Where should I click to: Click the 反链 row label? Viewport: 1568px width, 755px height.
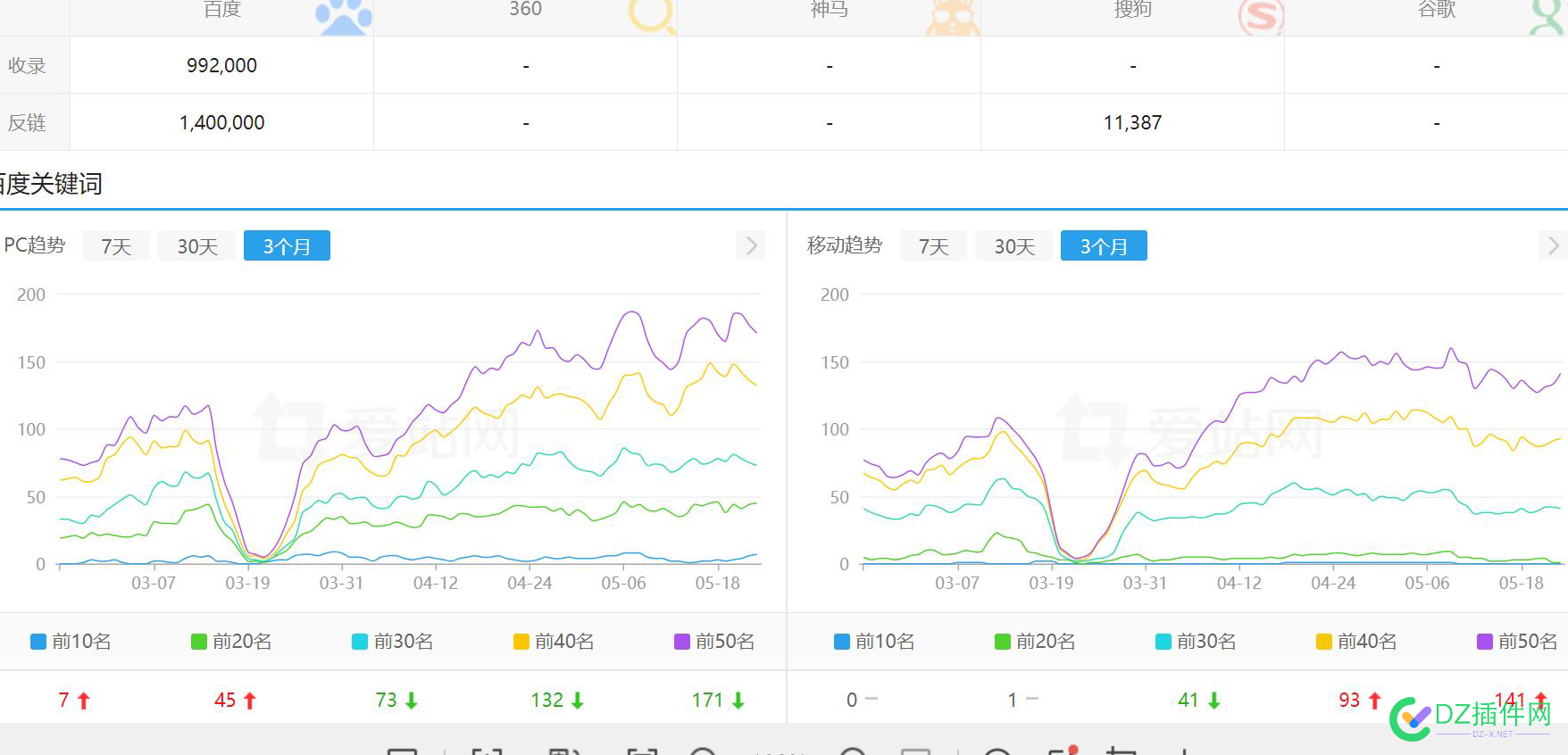pyautogui.click(x=27, y=122)
